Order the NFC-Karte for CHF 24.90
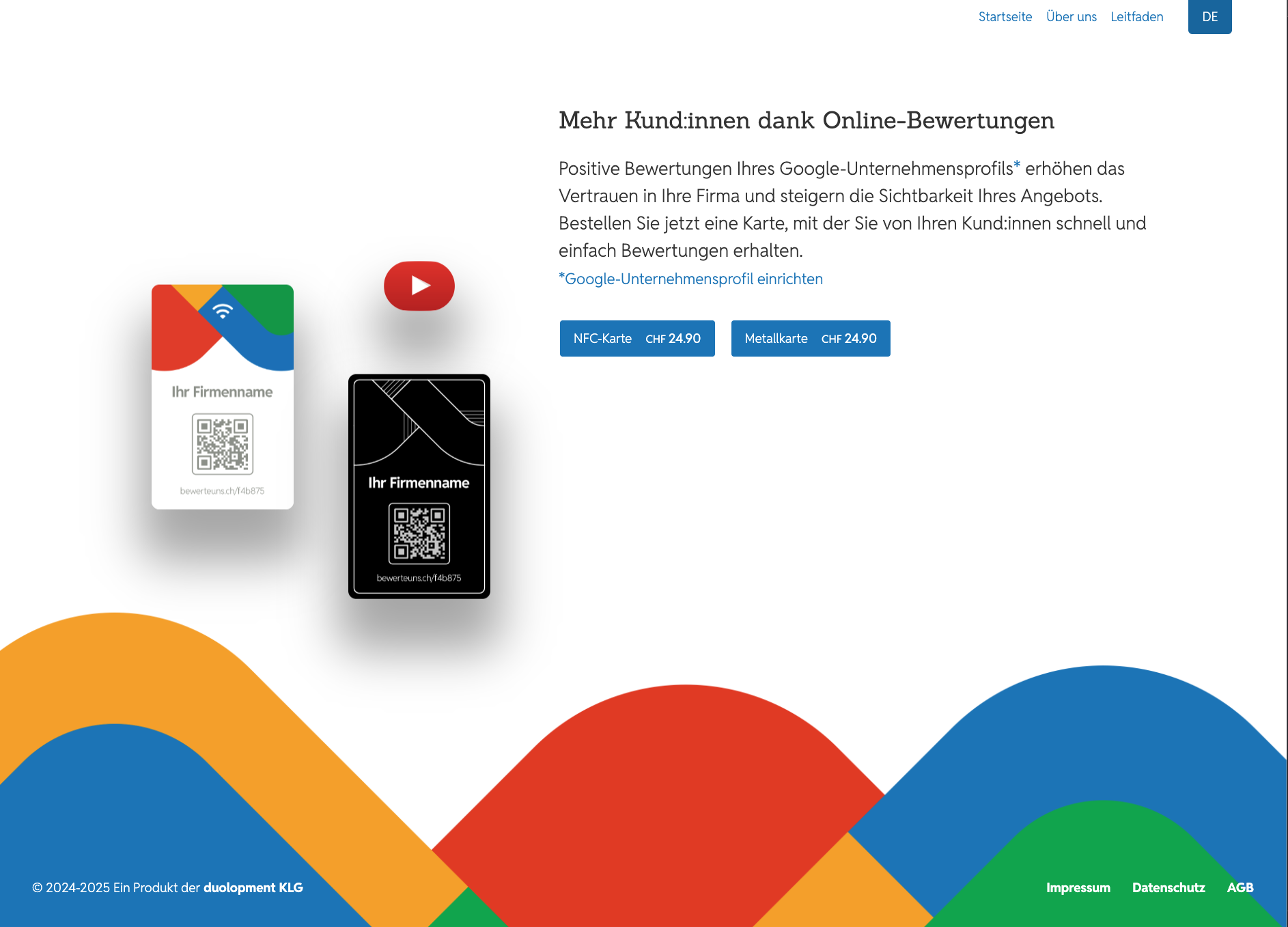 pos(636,338)
